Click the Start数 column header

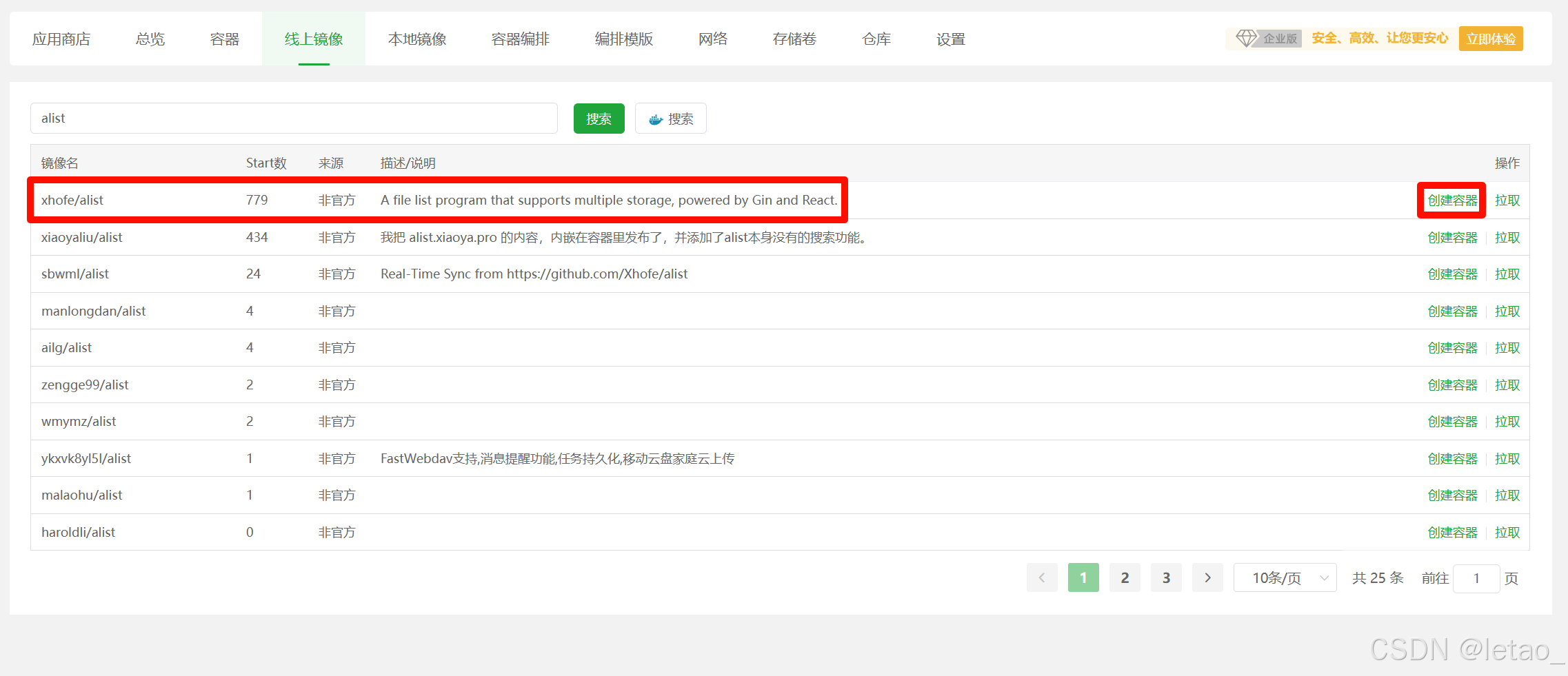coord(266,163)
